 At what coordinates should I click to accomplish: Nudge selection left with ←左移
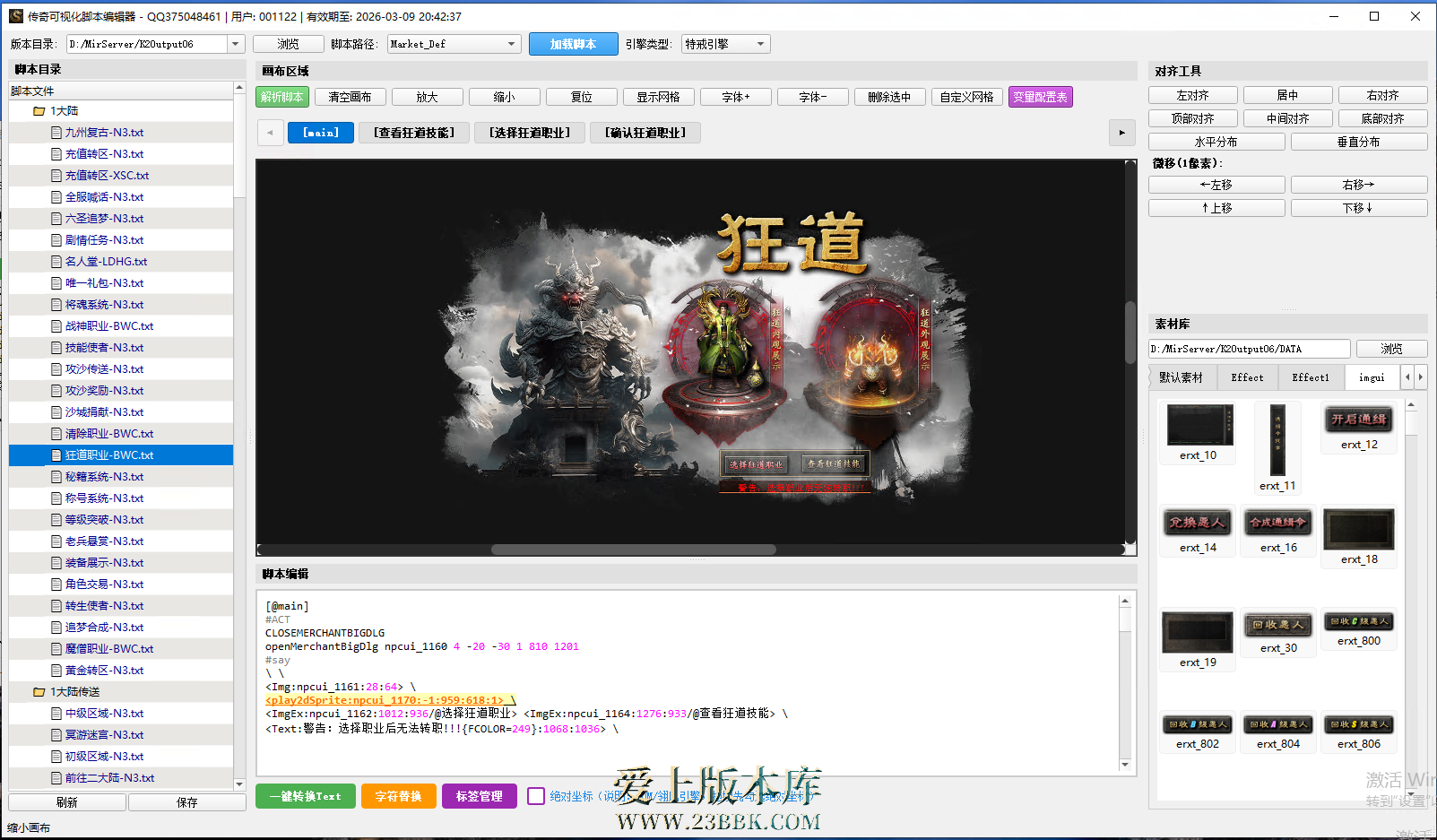point(1216,184)
